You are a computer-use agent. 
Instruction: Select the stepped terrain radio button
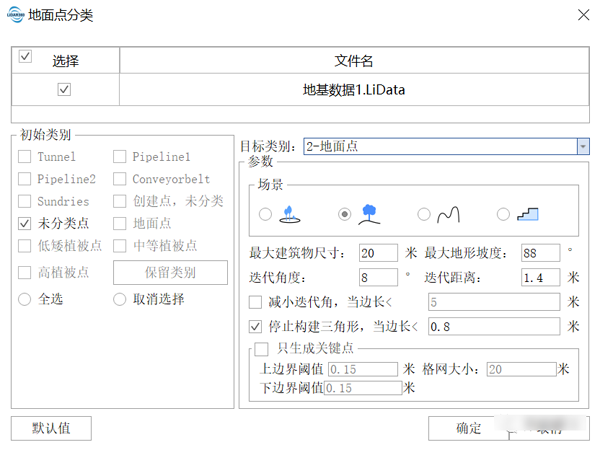coord(503,214)
